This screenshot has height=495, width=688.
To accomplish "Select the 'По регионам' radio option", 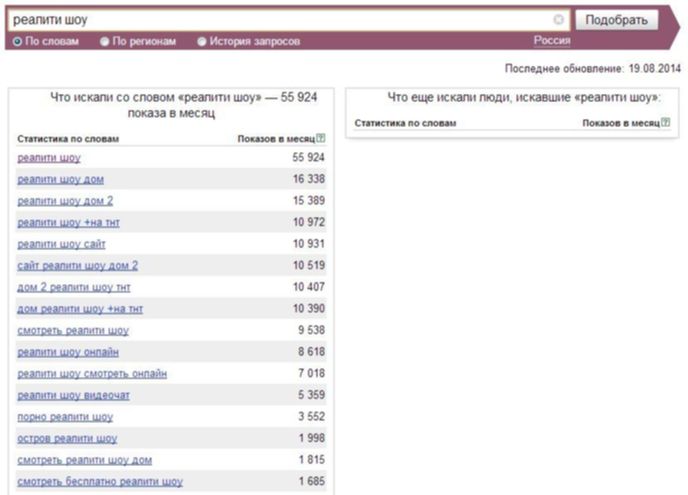I will pos(104,41).
